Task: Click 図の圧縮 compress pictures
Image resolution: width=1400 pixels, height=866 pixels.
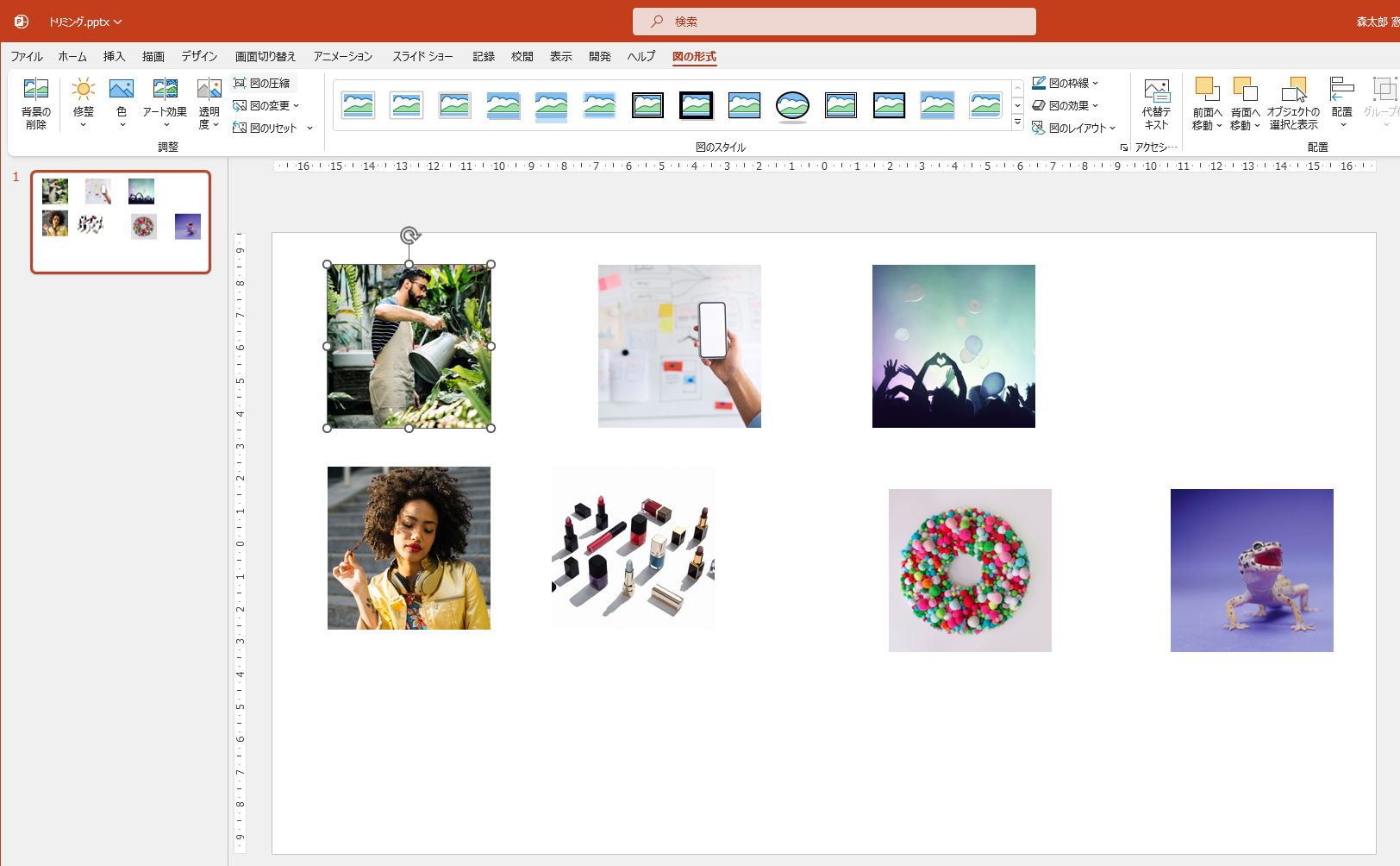Action: [x=262, y=83]
